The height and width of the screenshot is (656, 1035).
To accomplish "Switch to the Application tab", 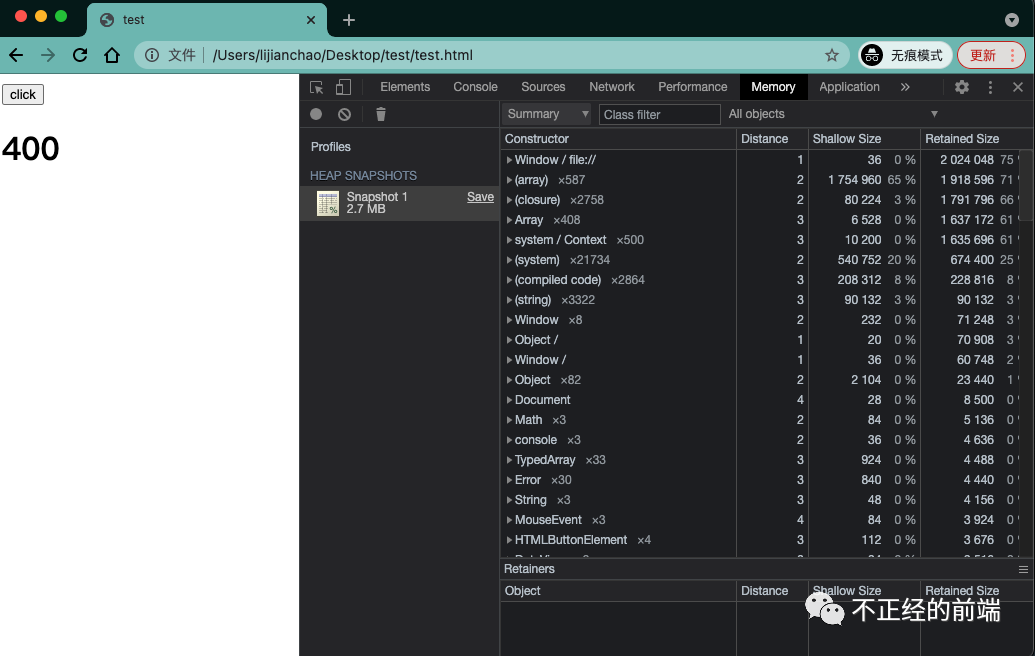I will [849, 87].
